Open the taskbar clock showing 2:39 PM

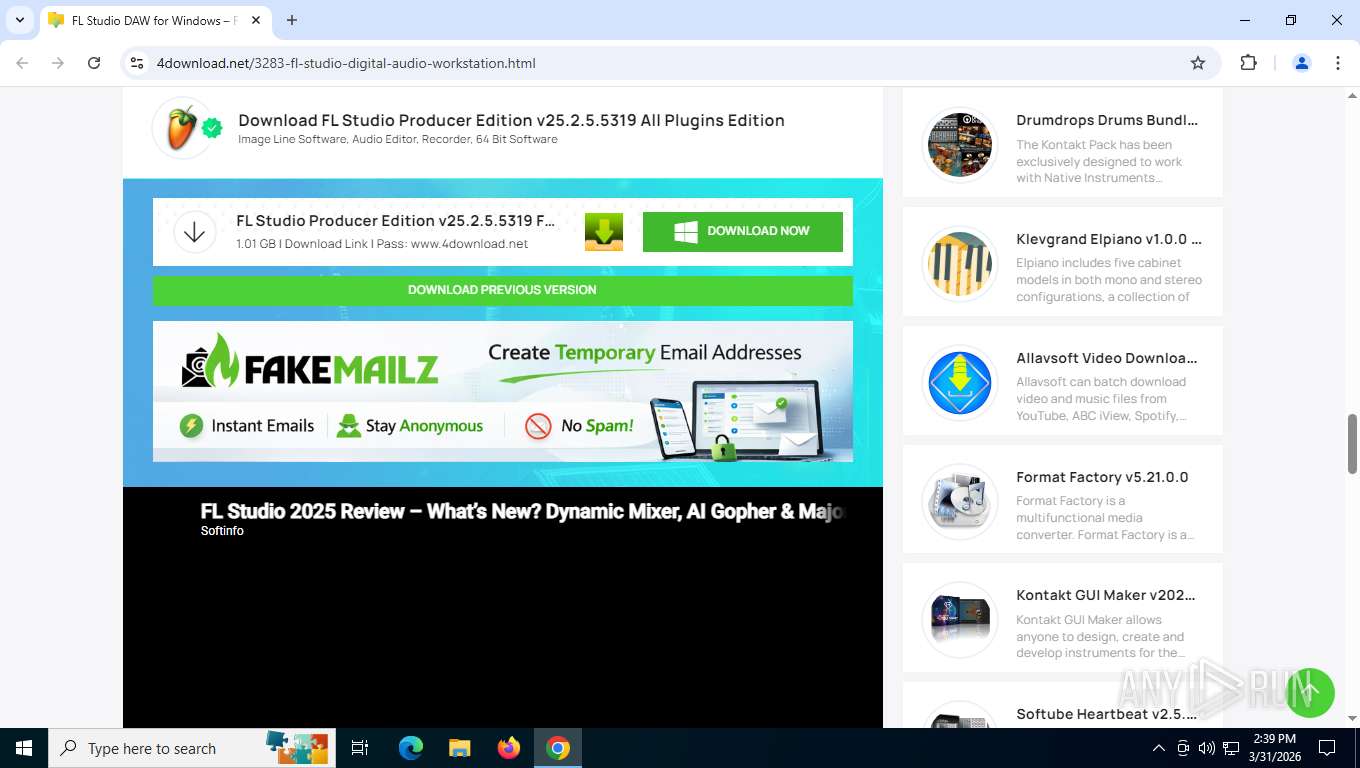click(x=1273, y=748)
